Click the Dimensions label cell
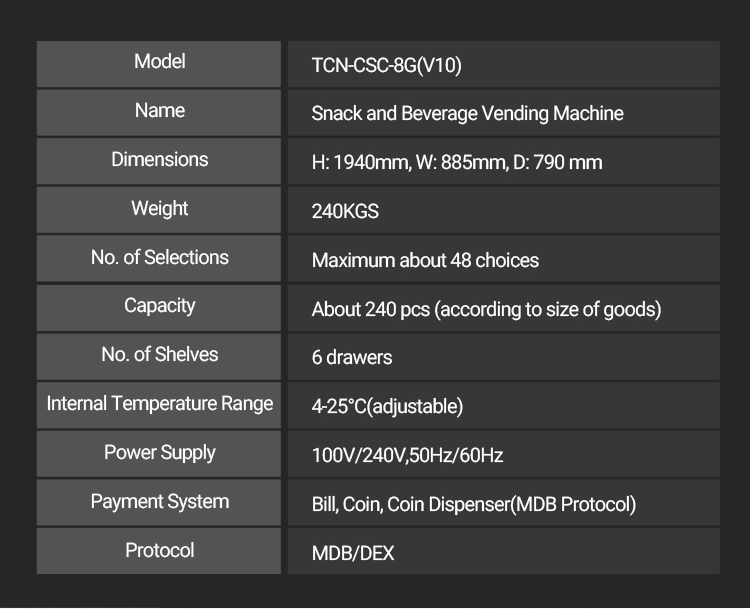 pyautogui.click(x=160, y=160)
